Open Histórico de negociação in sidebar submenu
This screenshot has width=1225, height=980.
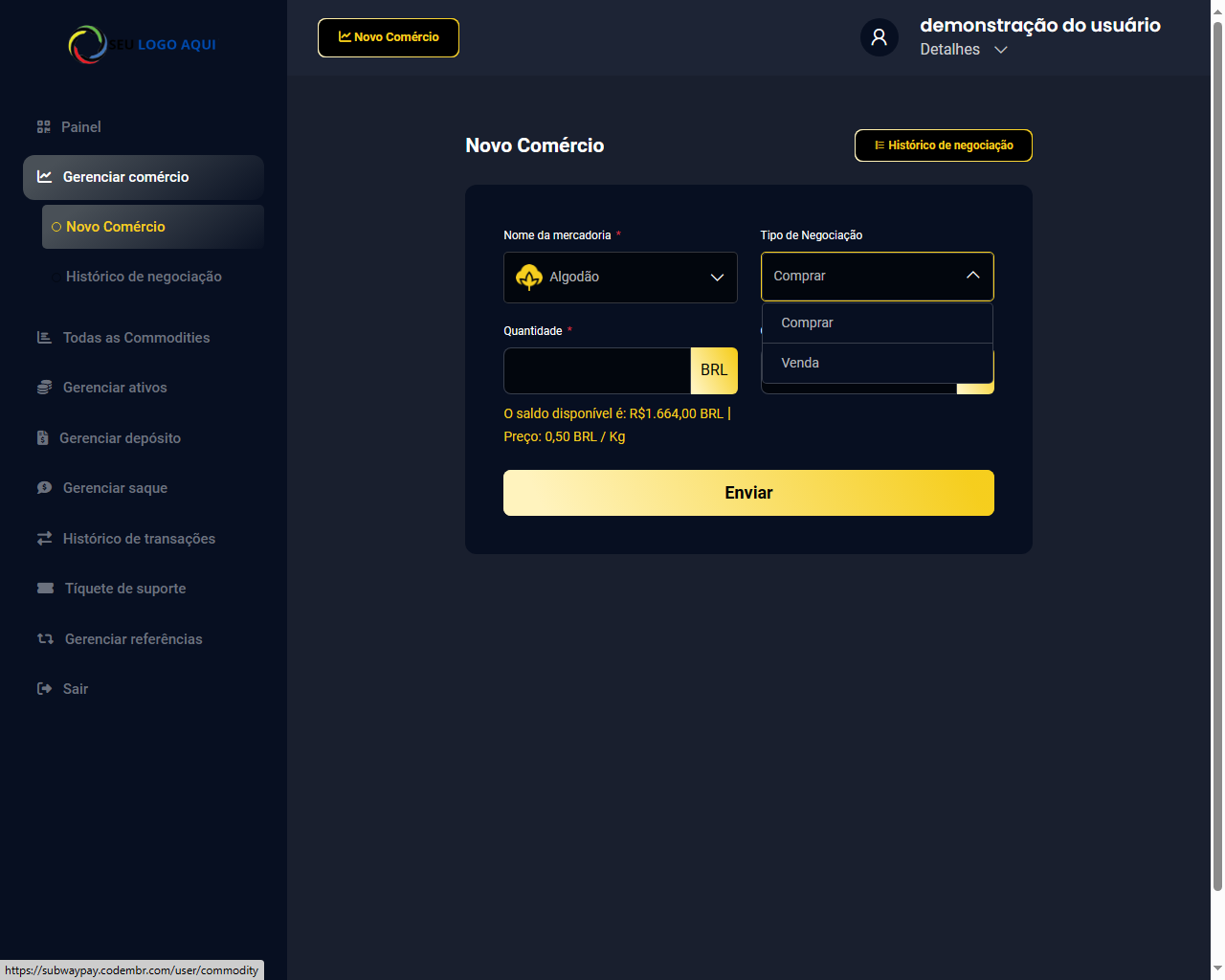144,277
